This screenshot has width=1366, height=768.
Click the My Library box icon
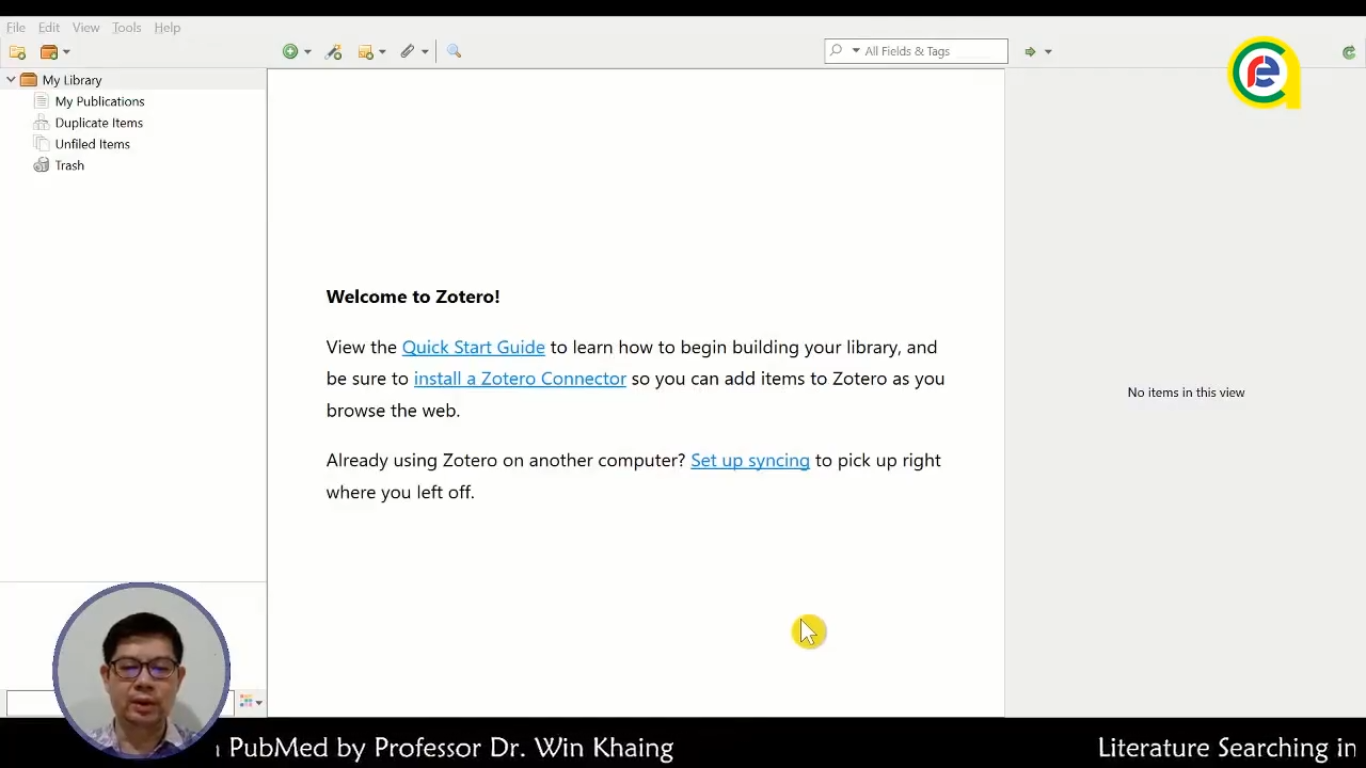point(28,80)
